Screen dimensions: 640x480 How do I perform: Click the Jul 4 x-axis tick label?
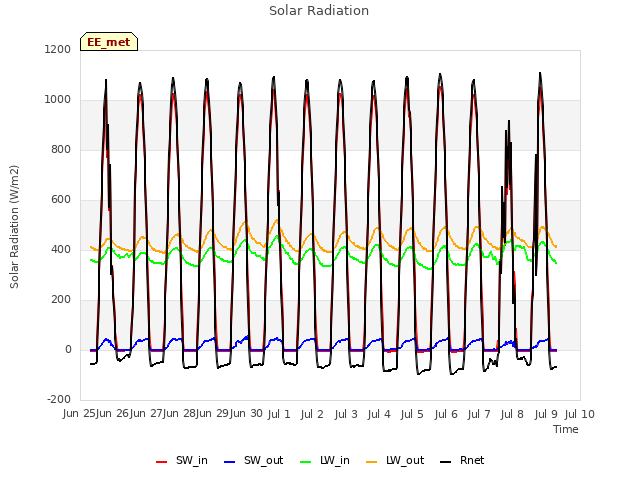(x=379, y=414)
